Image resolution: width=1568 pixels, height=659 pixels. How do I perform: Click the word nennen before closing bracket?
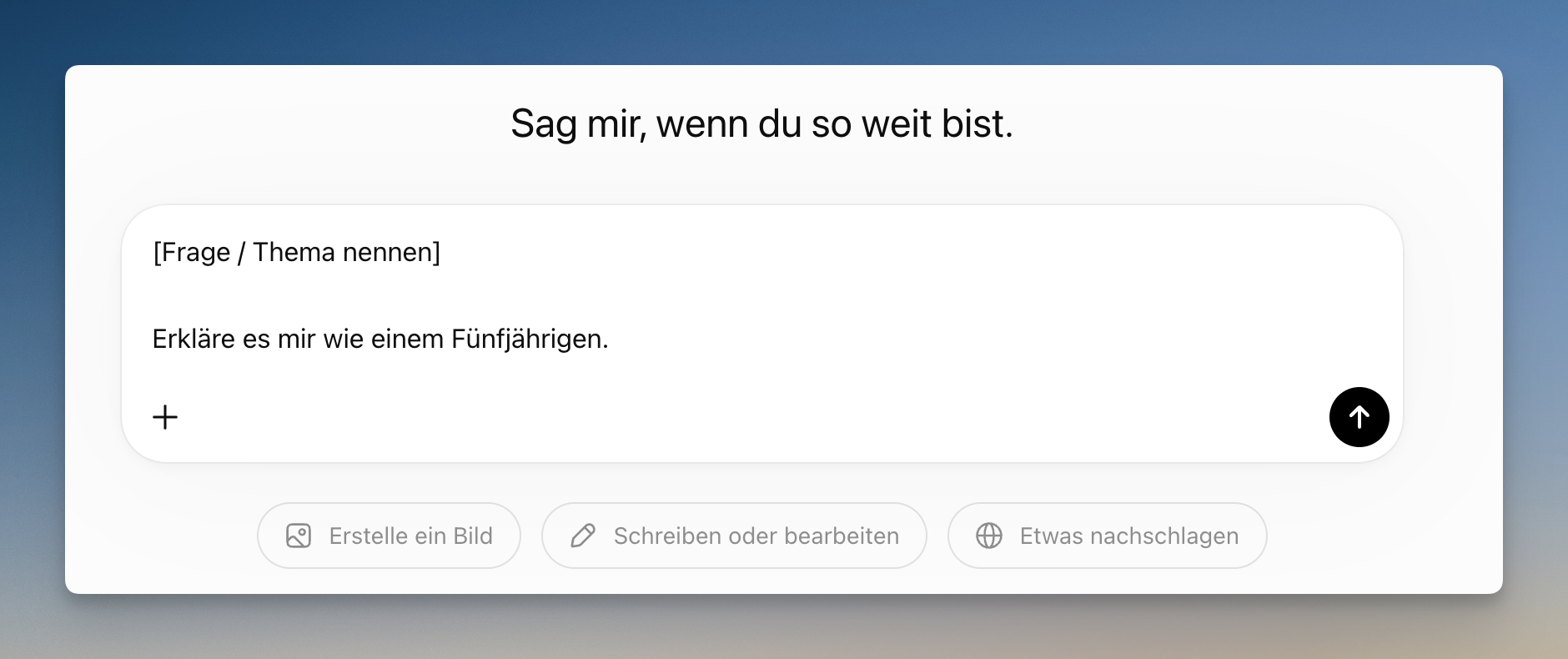click(x=389, y=252)
